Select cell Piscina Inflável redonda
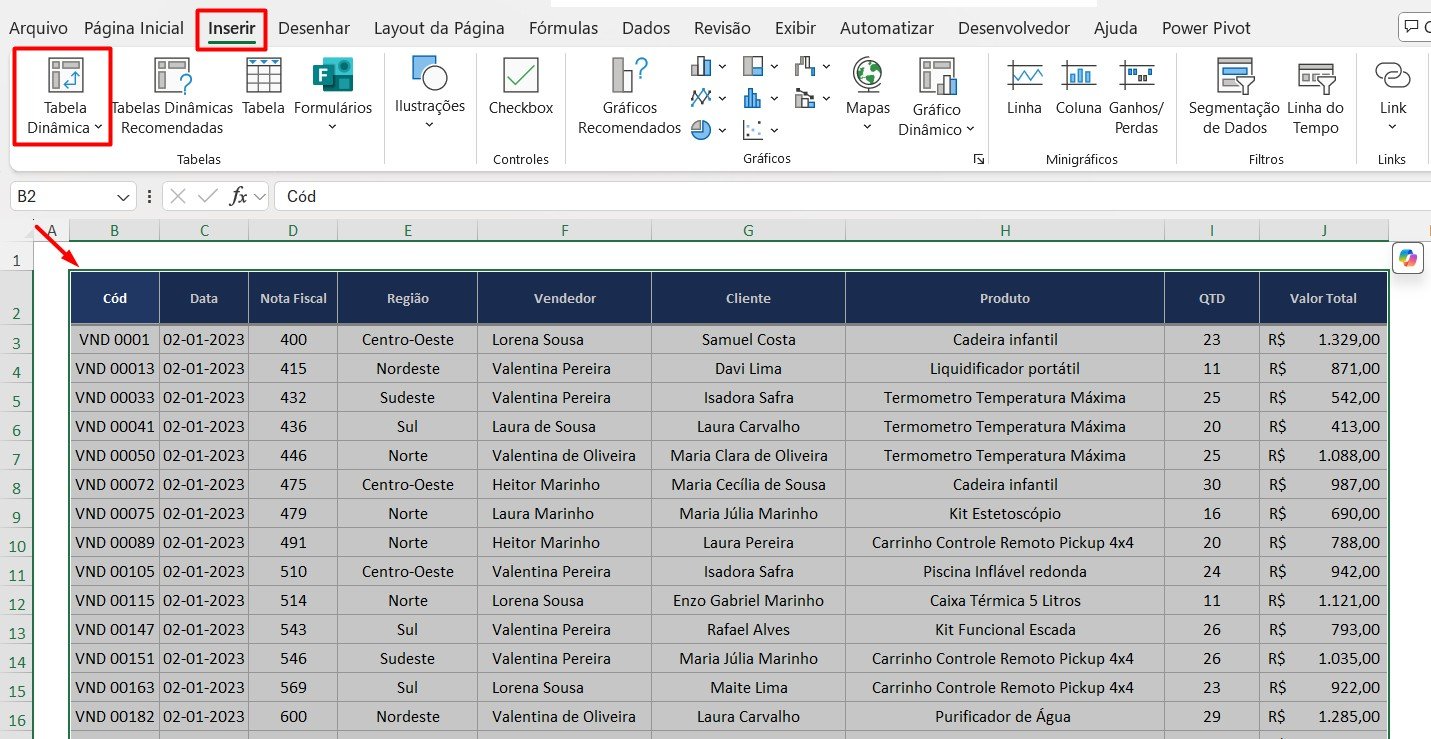Viewport: 1431px width, 739px height. [x=1005, y=571]
